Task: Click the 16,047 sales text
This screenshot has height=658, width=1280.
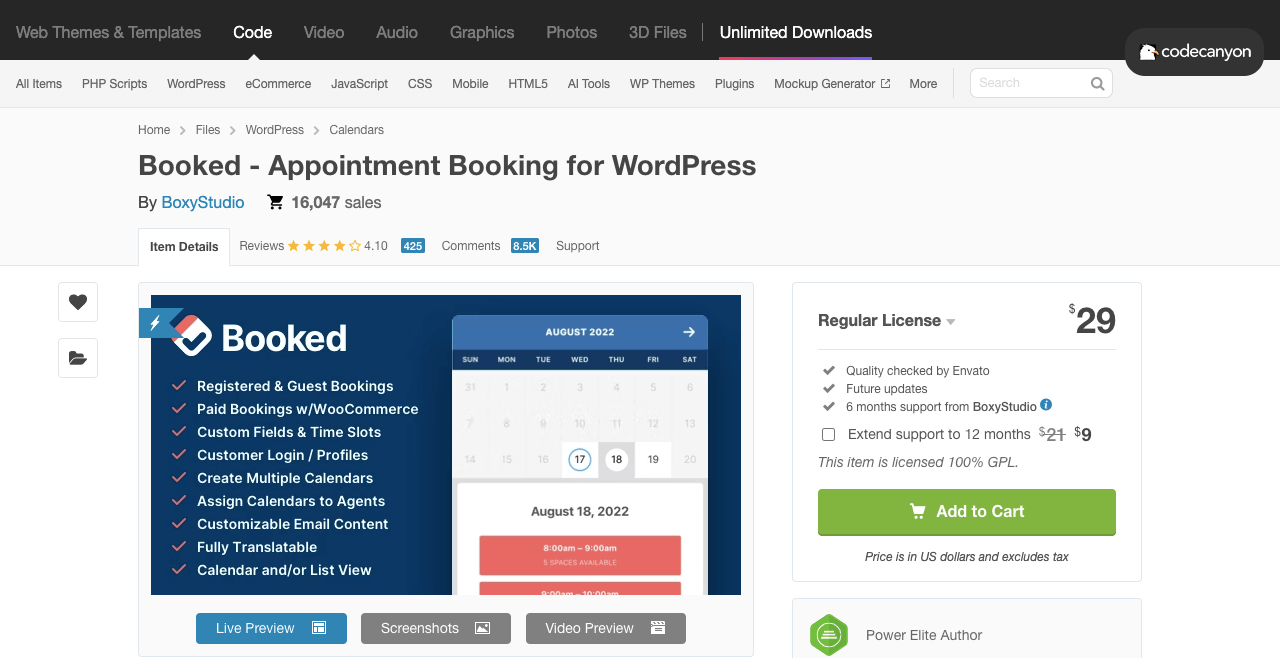Action: coord(336,203)
